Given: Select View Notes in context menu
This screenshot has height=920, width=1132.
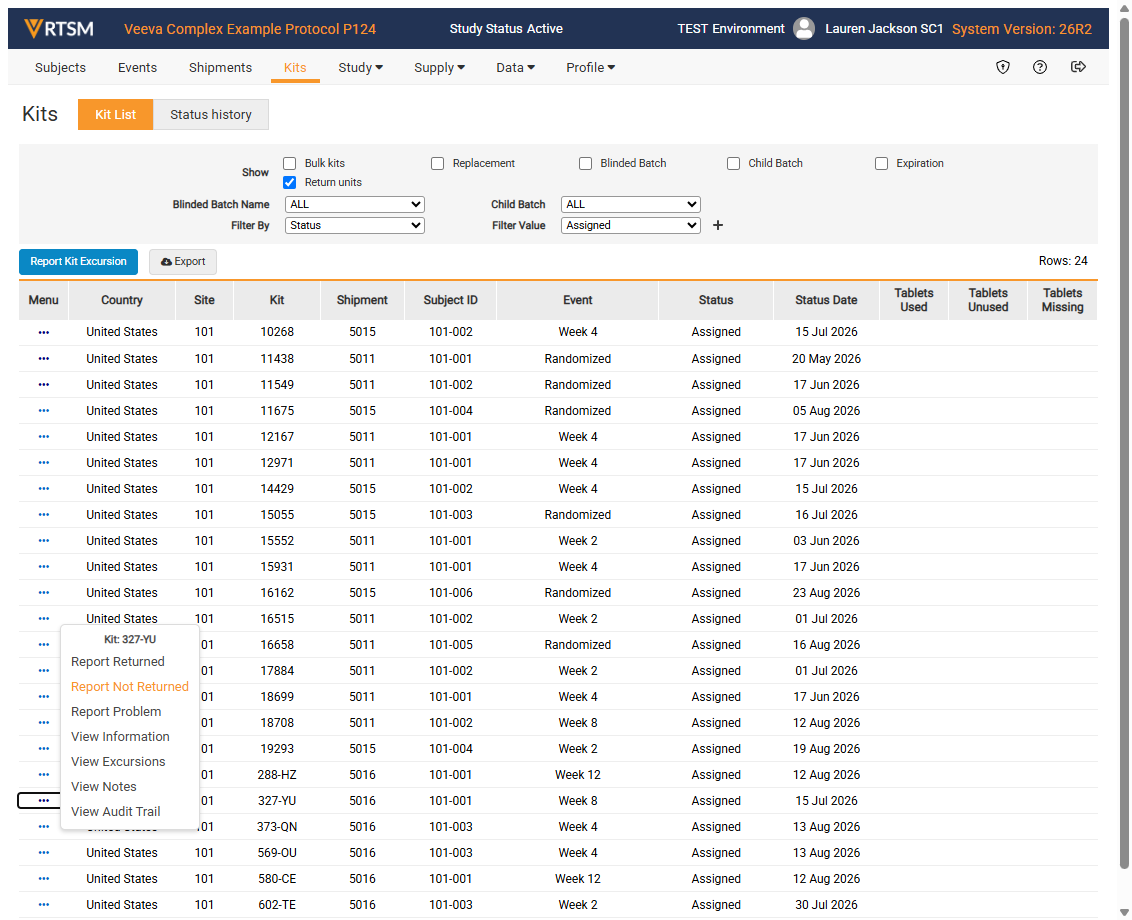Looking at the screenshot, I should 104,787.
